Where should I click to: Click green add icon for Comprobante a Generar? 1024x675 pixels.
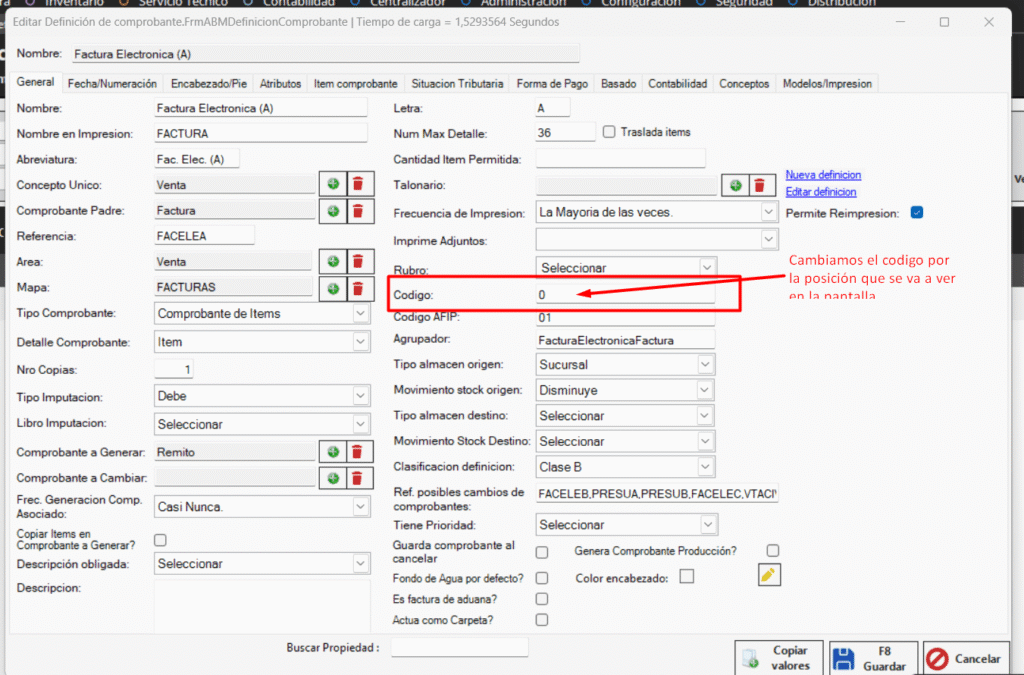pyautogui.click(x=333, y=452)
